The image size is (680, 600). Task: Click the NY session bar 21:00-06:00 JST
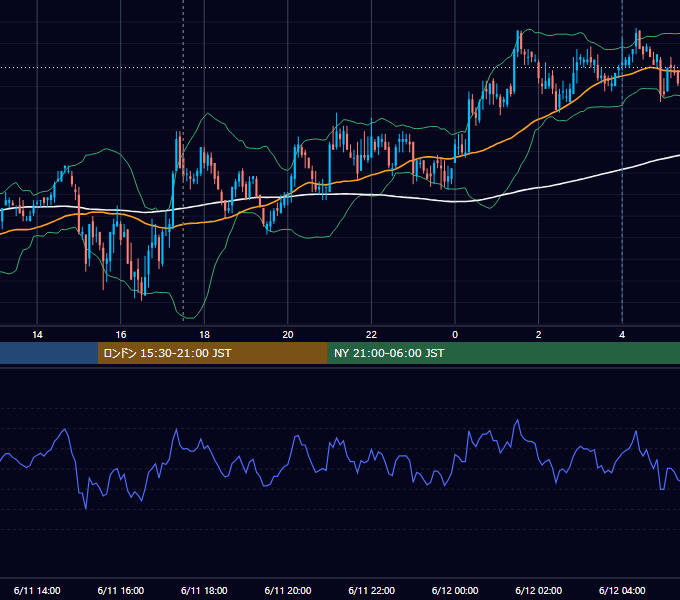click(503, 353)
